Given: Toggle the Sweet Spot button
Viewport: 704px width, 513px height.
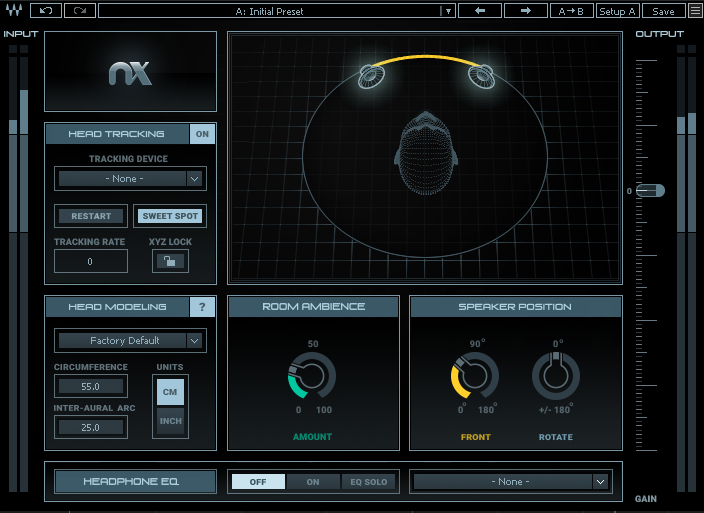Looking at the screenshot, I should [170, 216].
